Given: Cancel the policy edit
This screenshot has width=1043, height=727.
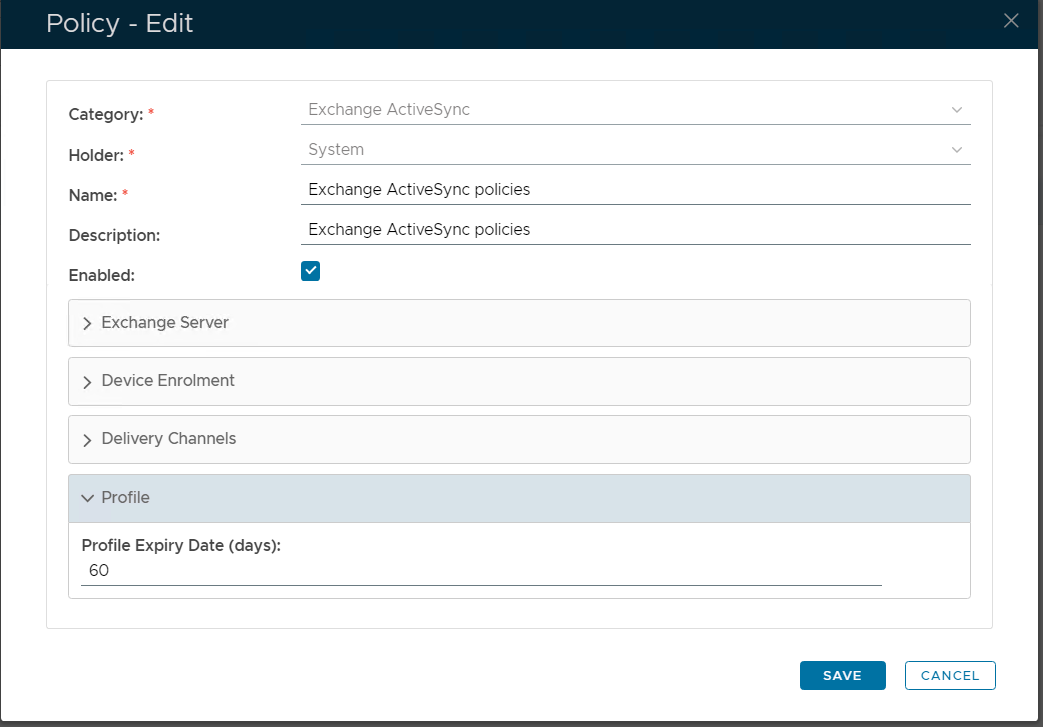Looking at the screenshot, I should 949,676.
